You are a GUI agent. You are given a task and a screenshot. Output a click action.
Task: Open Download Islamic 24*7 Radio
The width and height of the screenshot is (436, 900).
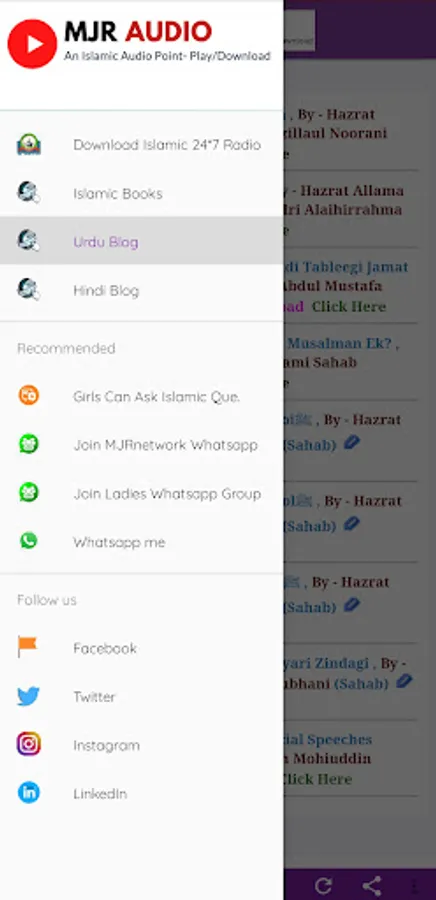tap(142, 145)
